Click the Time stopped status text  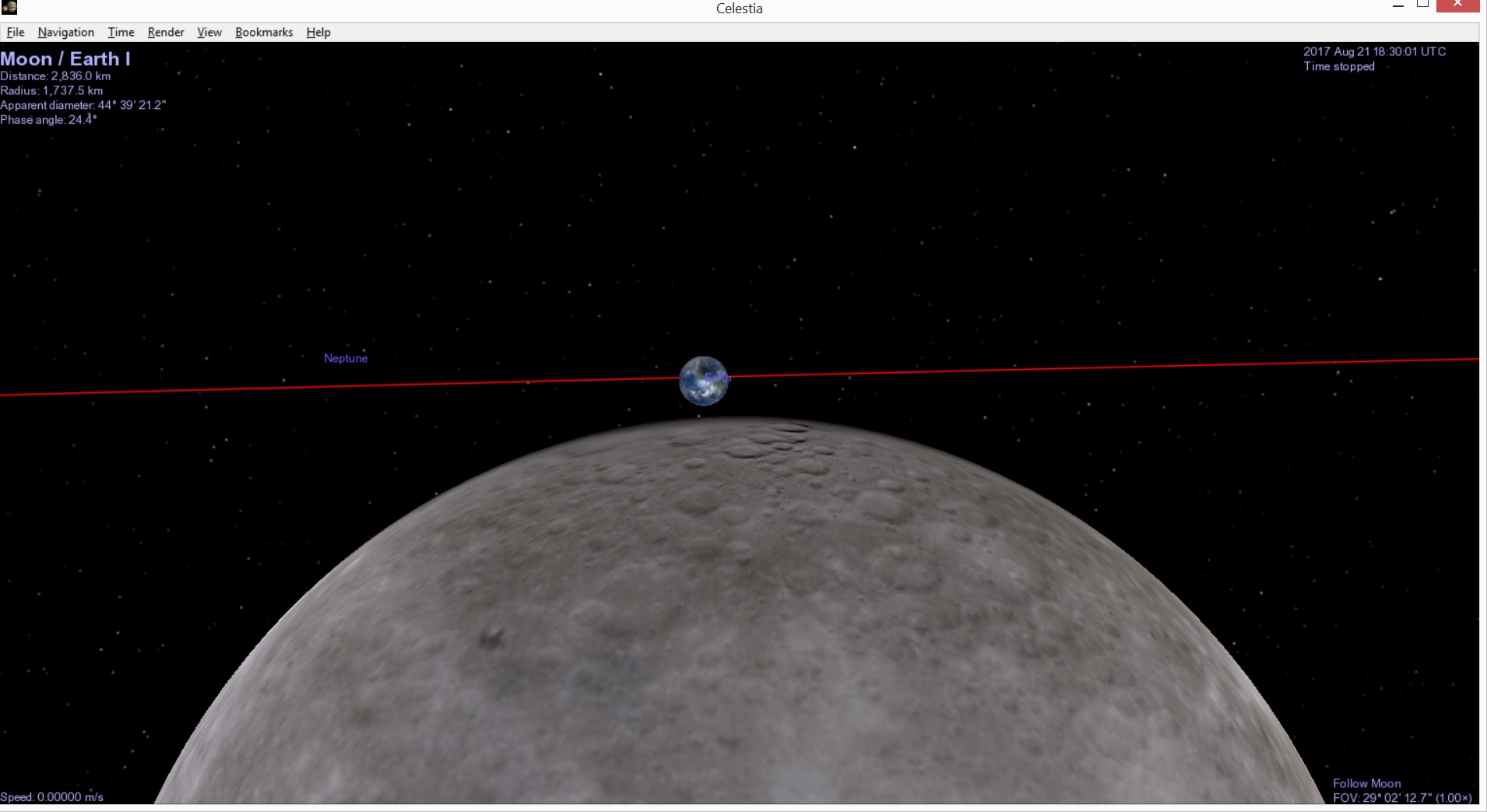click(1339, 66)
